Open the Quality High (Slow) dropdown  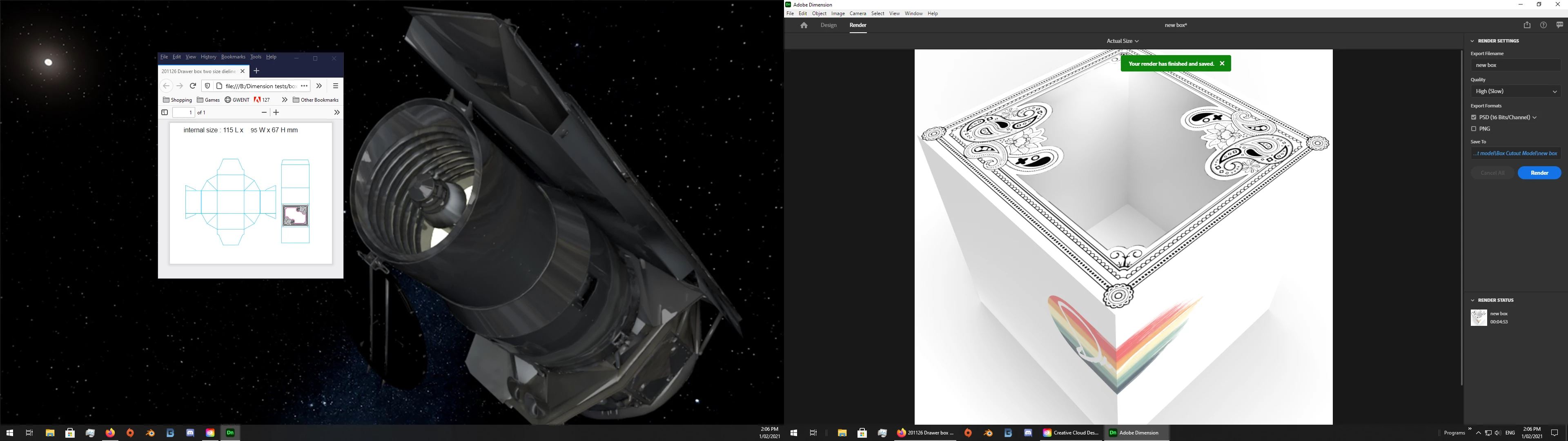(x=1515, y=91)
